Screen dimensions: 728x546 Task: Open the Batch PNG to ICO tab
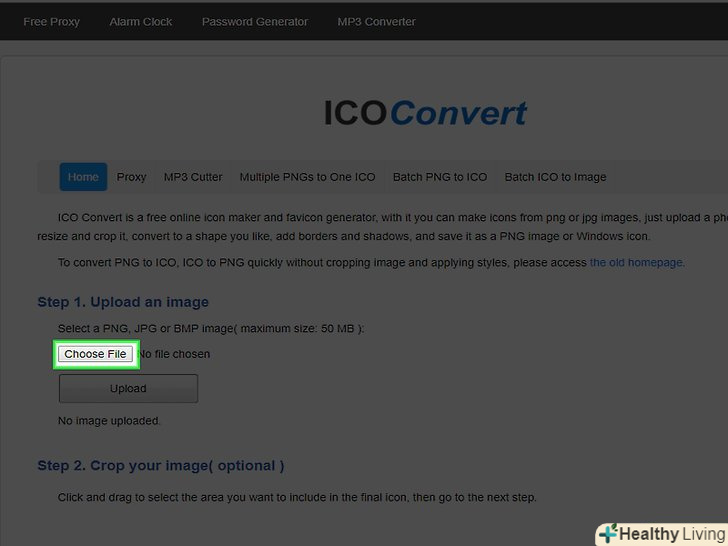pyautogui.click(x=440, y=177)
